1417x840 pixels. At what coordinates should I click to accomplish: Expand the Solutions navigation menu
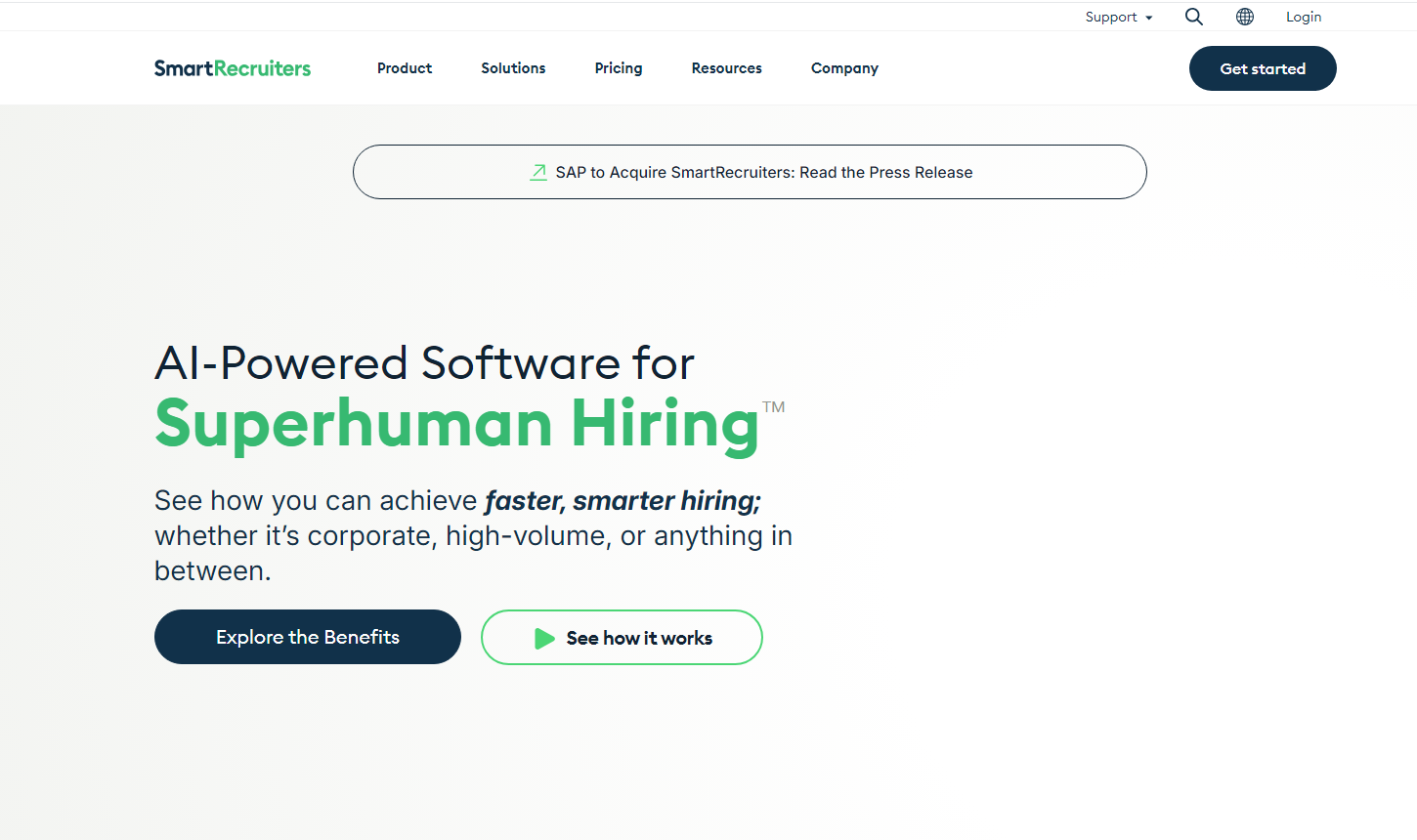click(x=513, y=68)
